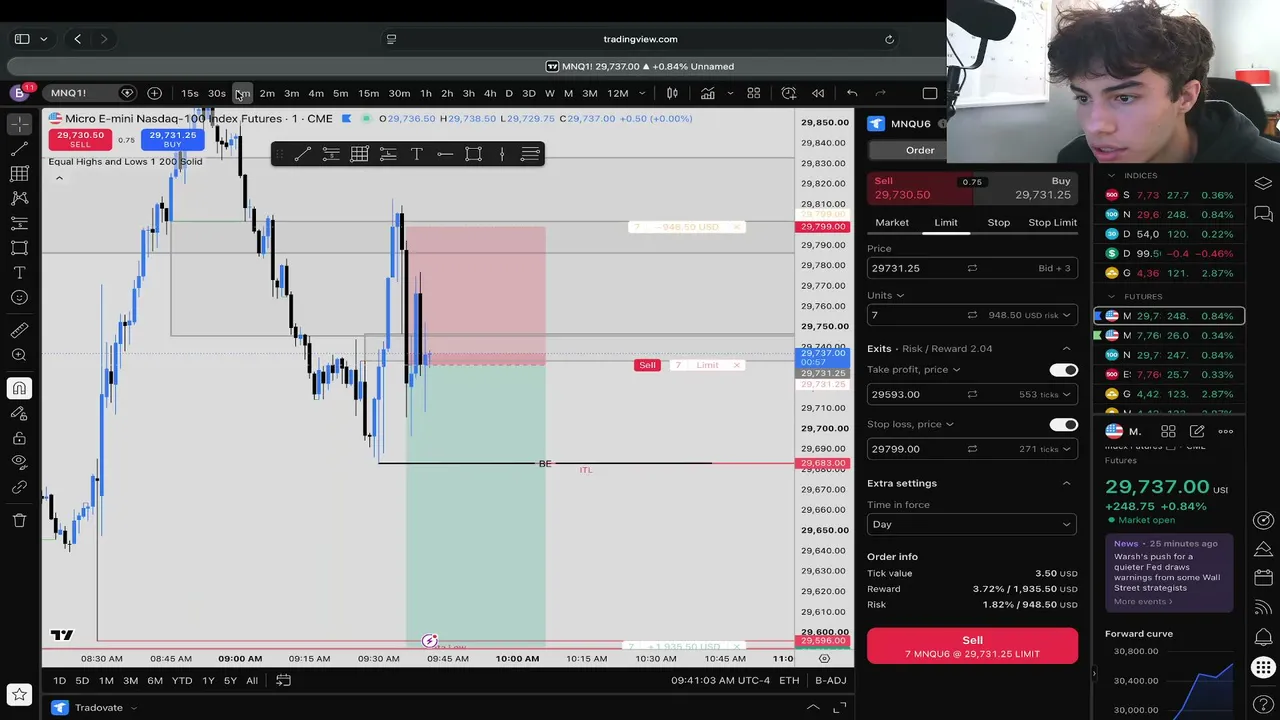Select trend line in floating favorites toolbar
This screenshot has height=720, width=1280.
click(x=302, y=154)
